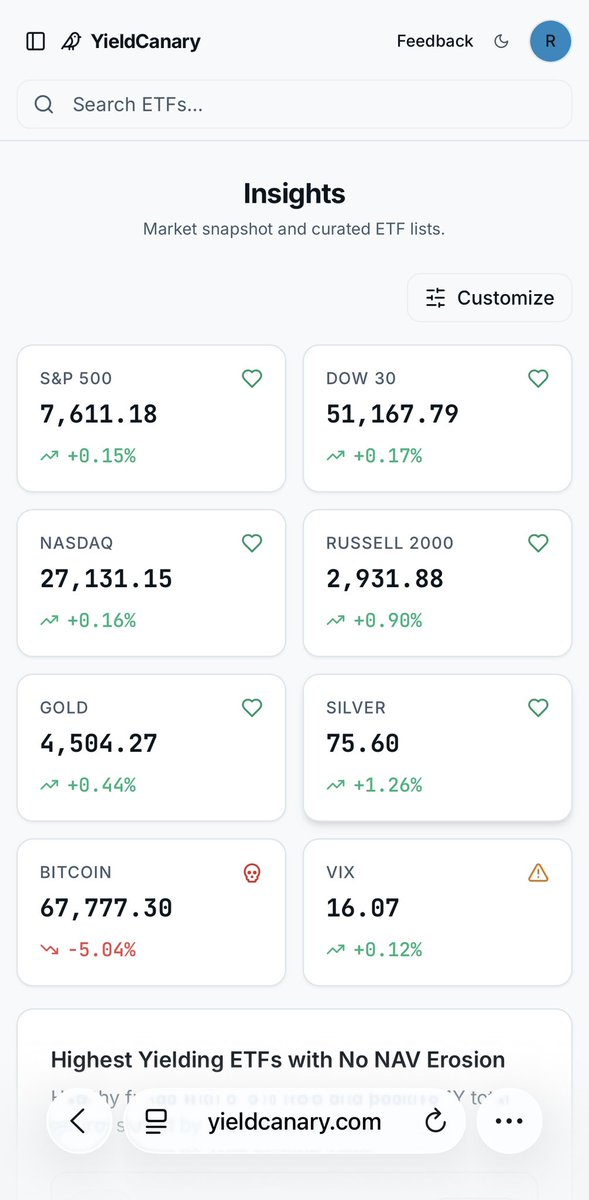The width and height of the screenshot is (589, 1200).
Task: Switch to dark mode moon icon
Action: click(x=502, y=41)
